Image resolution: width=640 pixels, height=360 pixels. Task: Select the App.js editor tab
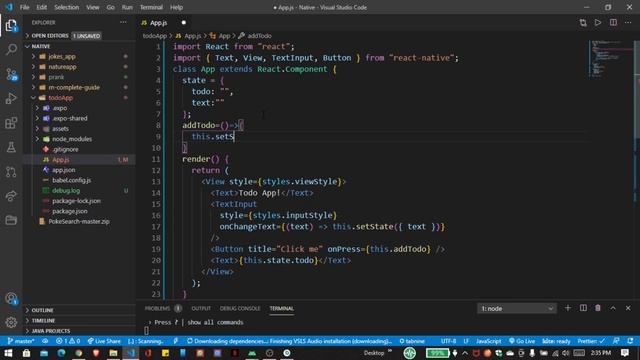pyautogui.click(x=158, y=22)
